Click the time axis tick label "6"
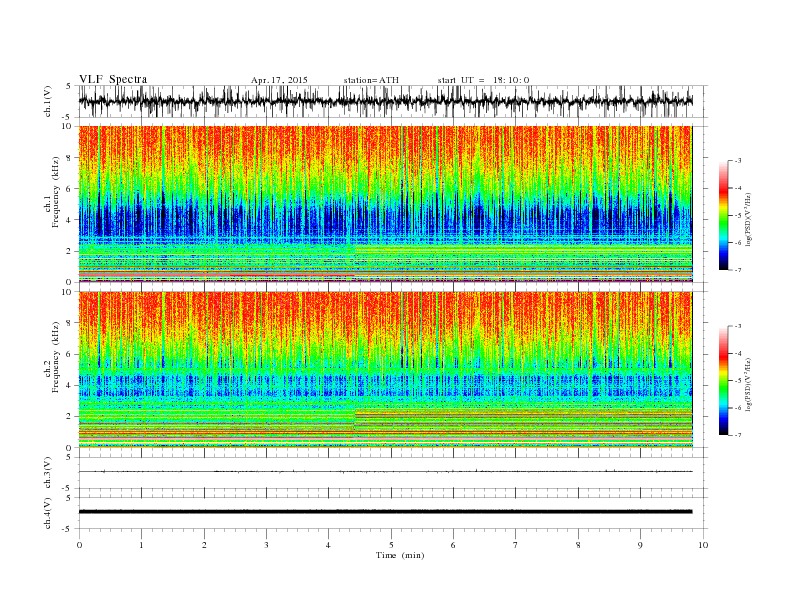This screenshot has width=792, height=612. coord(453,545)
